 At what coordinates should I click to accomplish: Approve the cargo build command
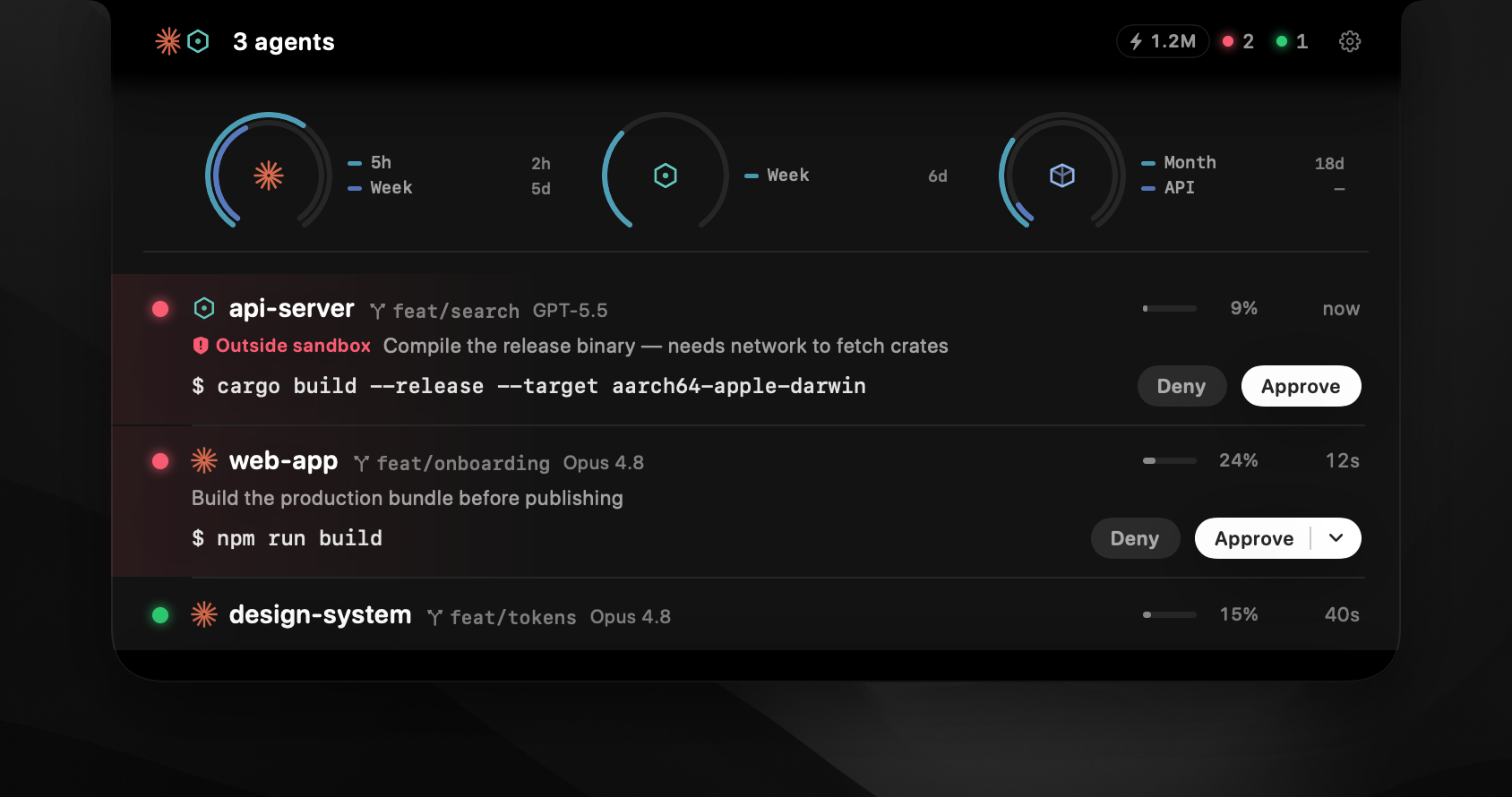tap(1301, 386)
